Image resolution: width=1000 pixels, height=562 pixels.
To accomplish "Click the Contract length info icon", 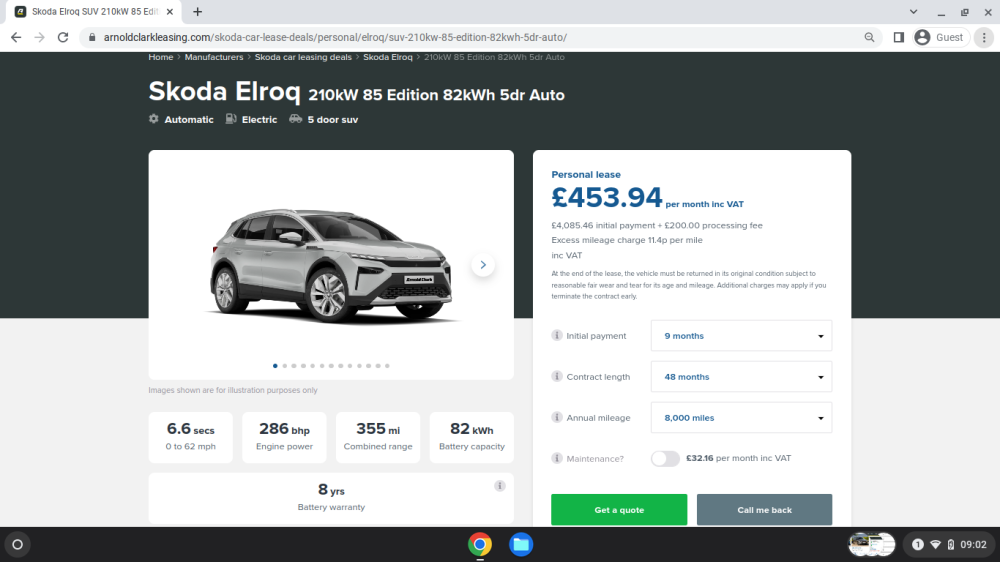I will tap(557, 376).
